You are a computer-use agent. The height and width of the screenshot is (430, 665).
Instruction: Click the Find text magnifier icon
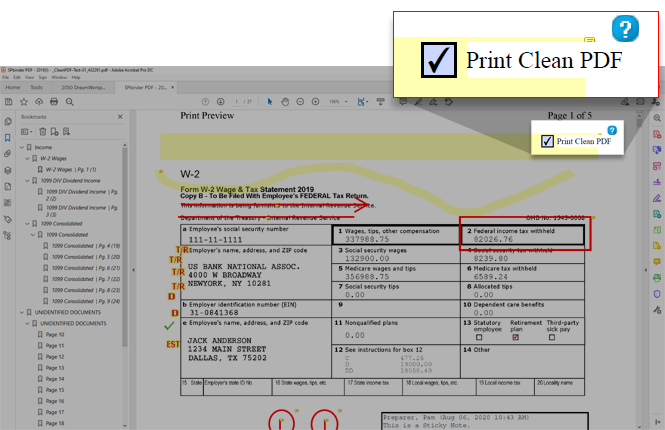click(x=70, y=102)
